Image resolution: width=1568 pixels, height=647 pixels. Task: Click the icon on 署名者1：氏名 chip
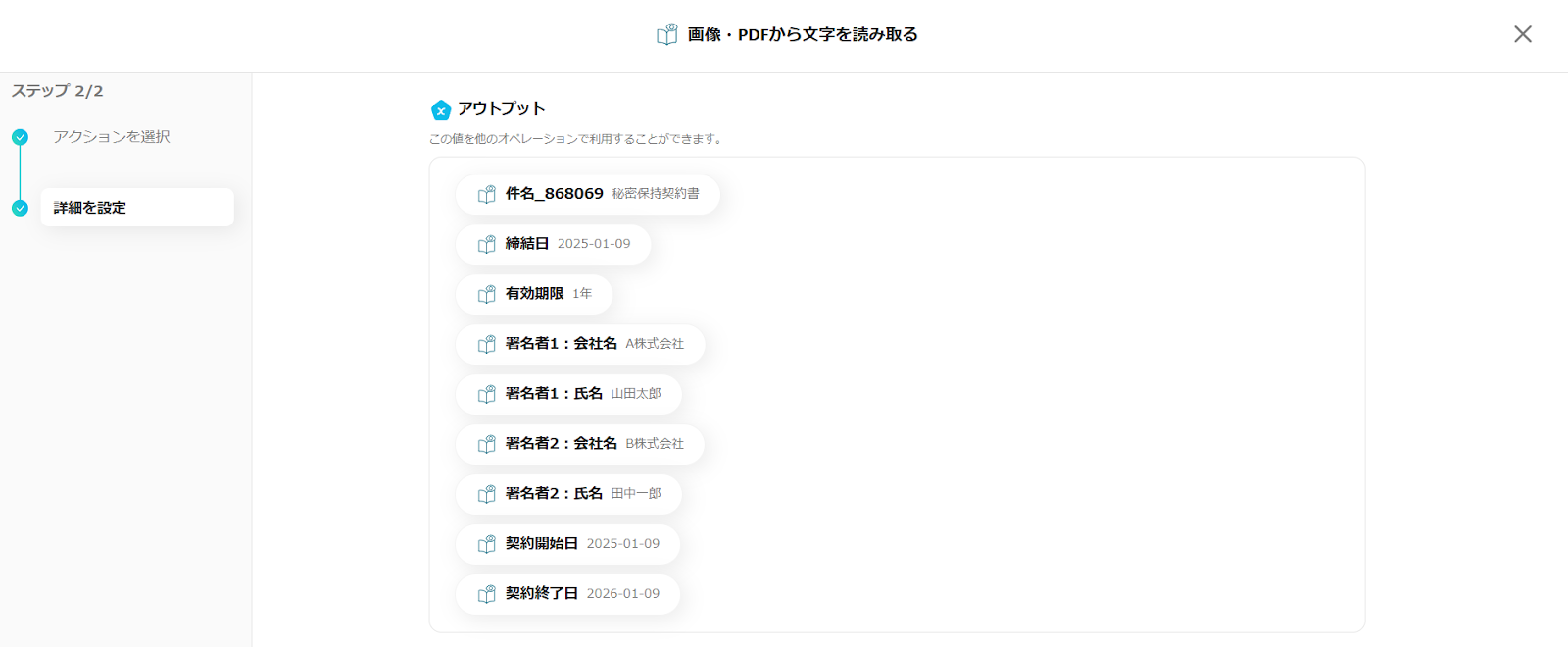pos(487,394)
